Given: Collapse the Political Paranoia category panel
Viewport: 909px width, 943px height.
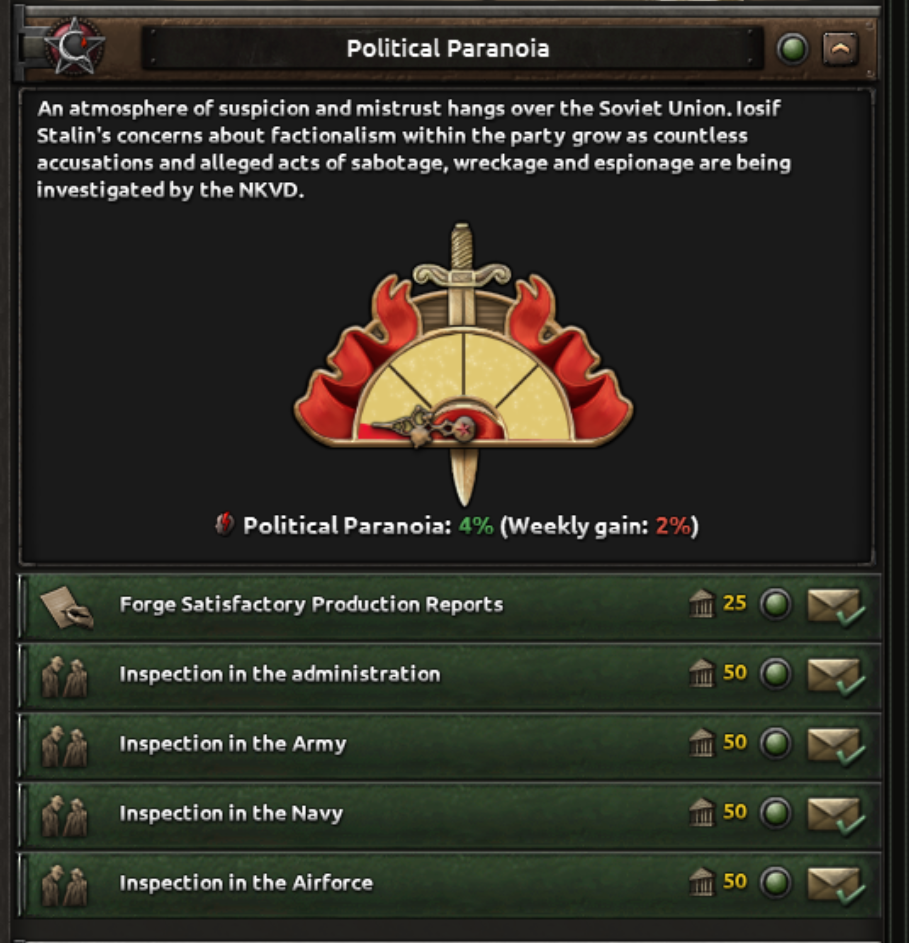Looking at the screenshot, I should coord(840,48).
